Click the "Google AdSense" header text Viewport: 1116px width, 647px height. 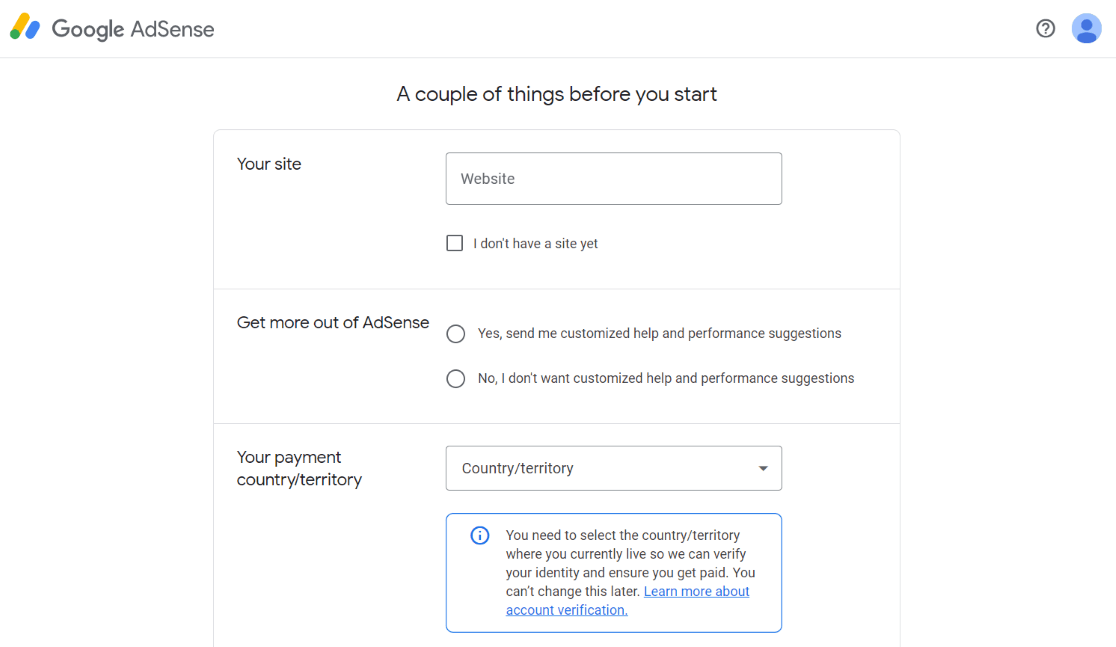134,29
